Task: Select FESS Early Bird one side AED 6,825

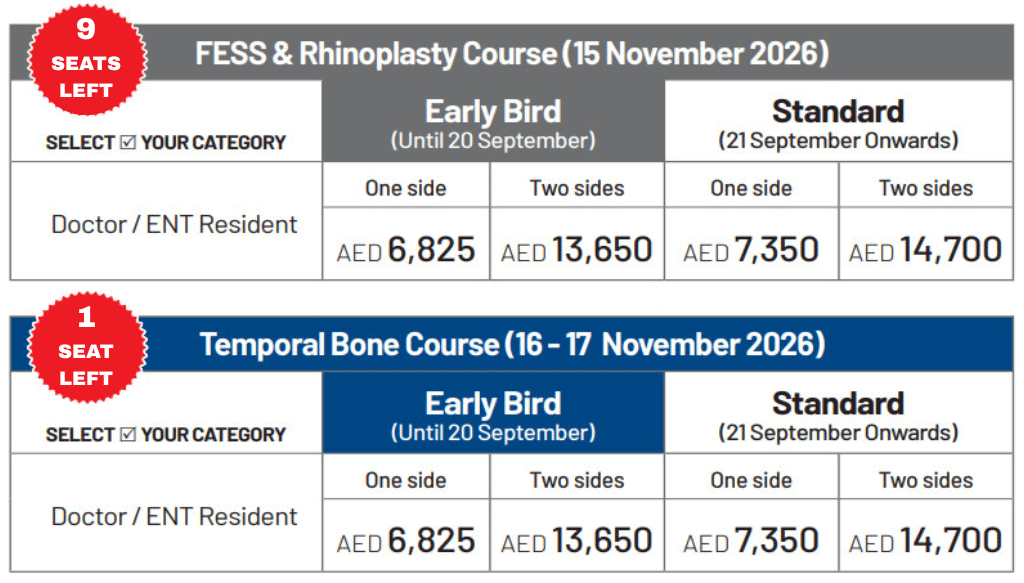Action: [406, 250]
